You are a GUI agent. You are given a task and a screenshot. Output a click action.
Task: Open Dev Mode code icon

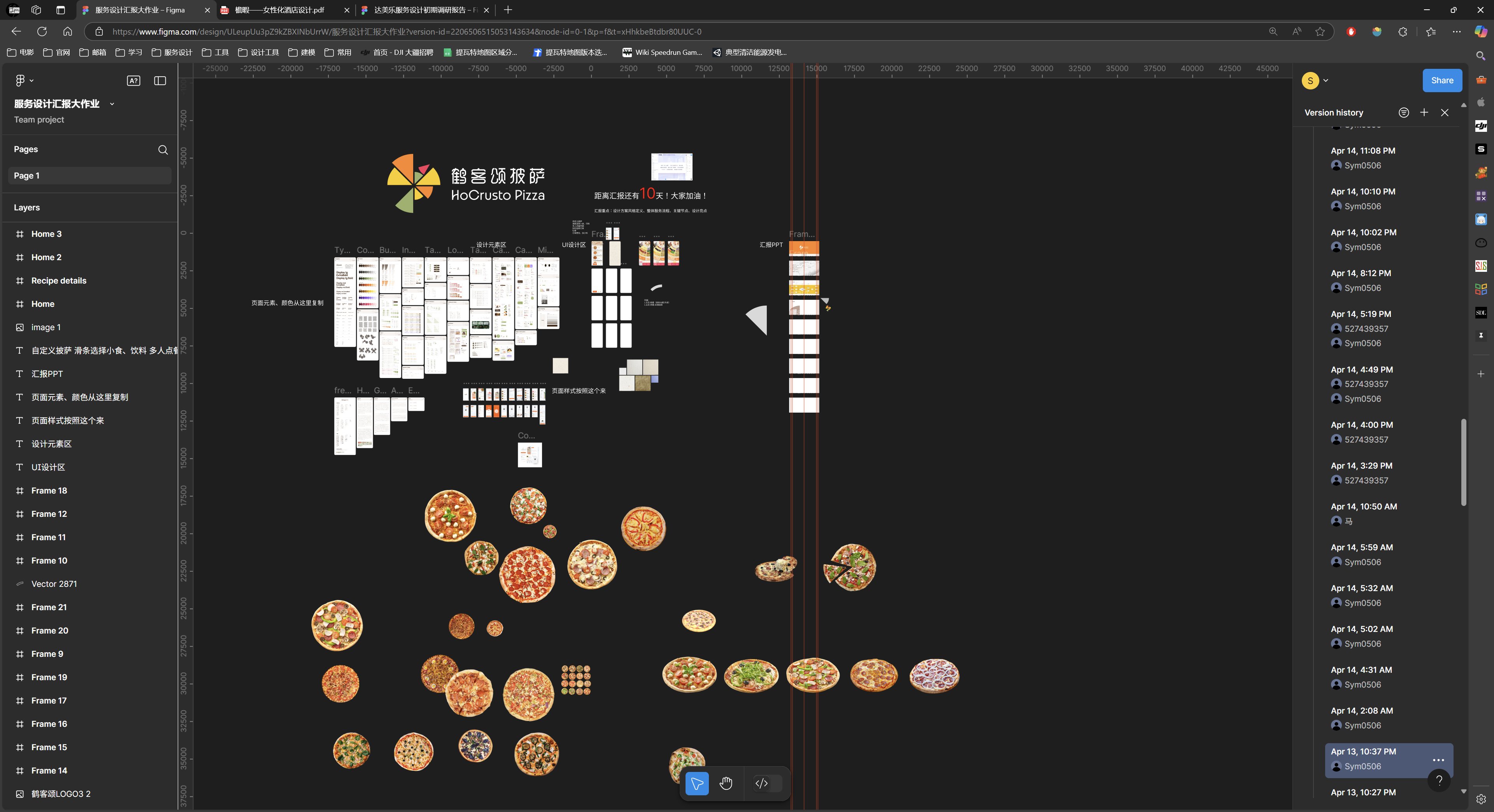coord(761,784)
